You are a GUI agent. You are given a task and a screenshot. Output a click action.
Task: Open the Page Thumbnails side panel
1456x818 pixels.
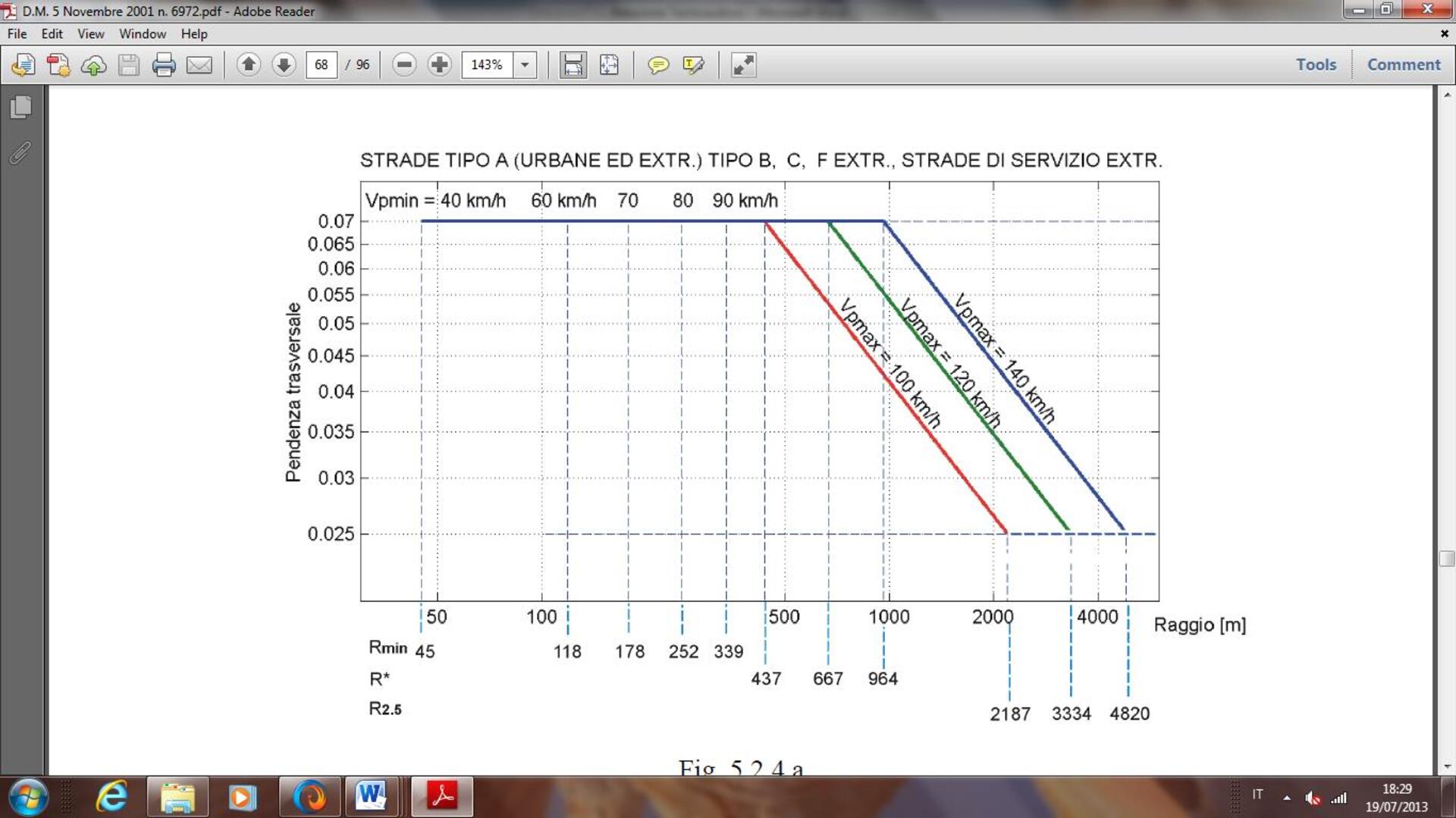pyautogui.click(x=21, y=107)
